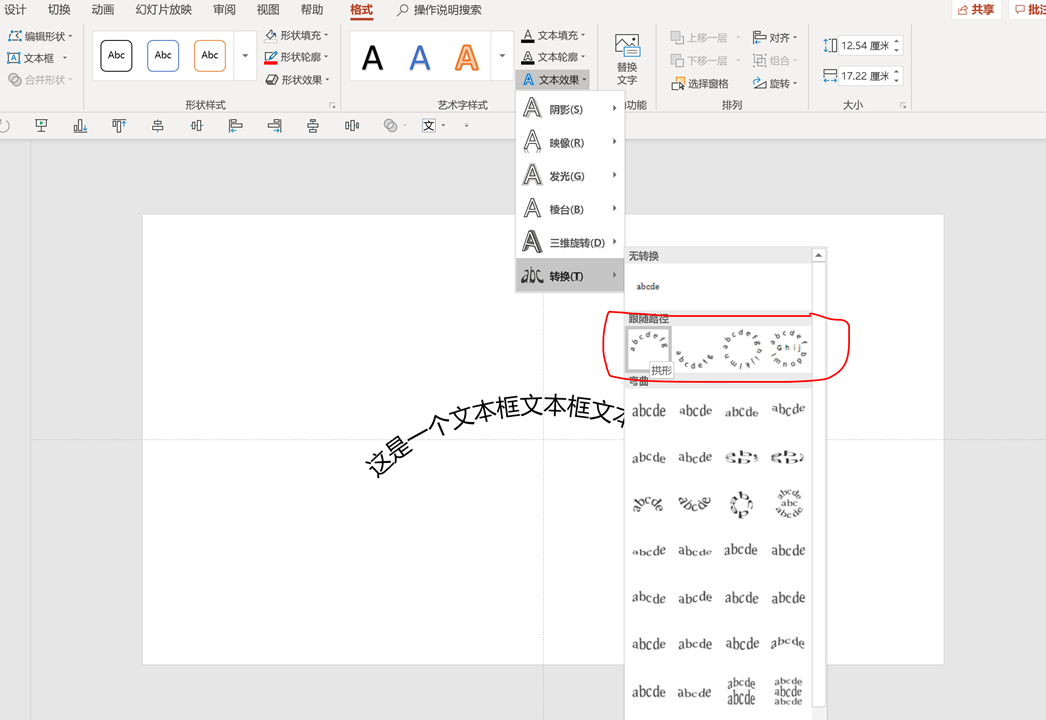The image size is (1046, 720).
Task: Click the transform gallery scroll-up arrow
Action: (x=819, y=255)
